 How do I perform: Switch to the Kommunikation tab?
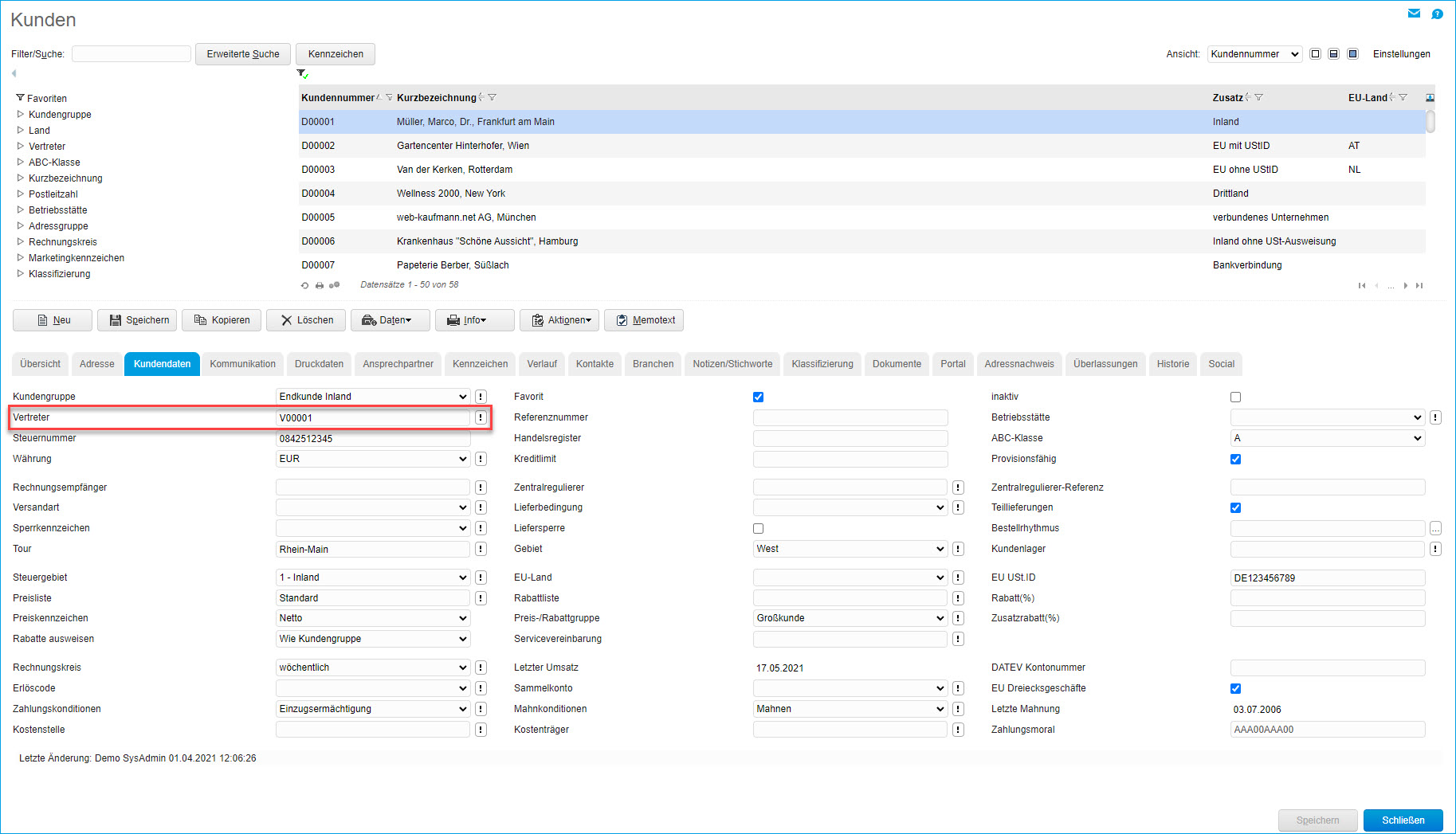click(x=243, y=364)
